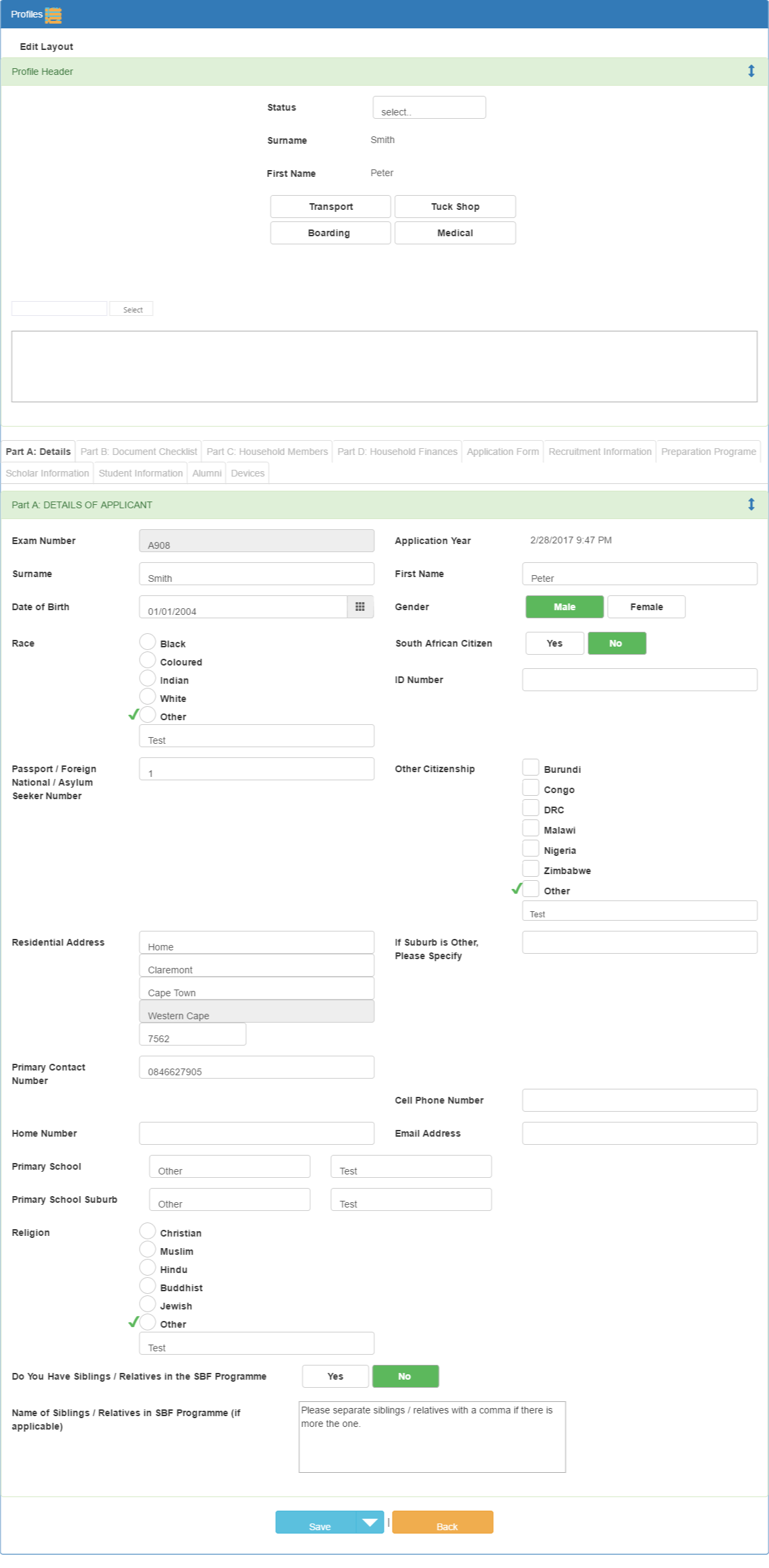The image size is (769, 1568).
Task: Click the small Select button
Action: coord(132,309)
